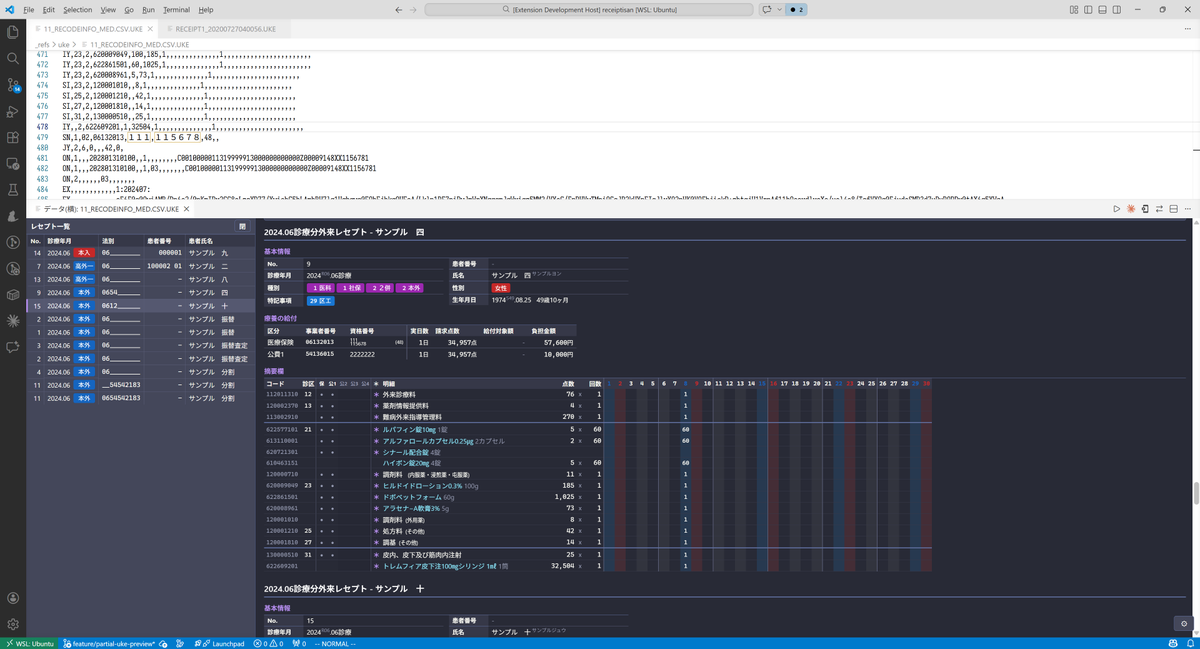The width and height of the screenshot is (1200, 649).
Task: Click errors and warnings count in status bar
Action: (x=269, y=643)
